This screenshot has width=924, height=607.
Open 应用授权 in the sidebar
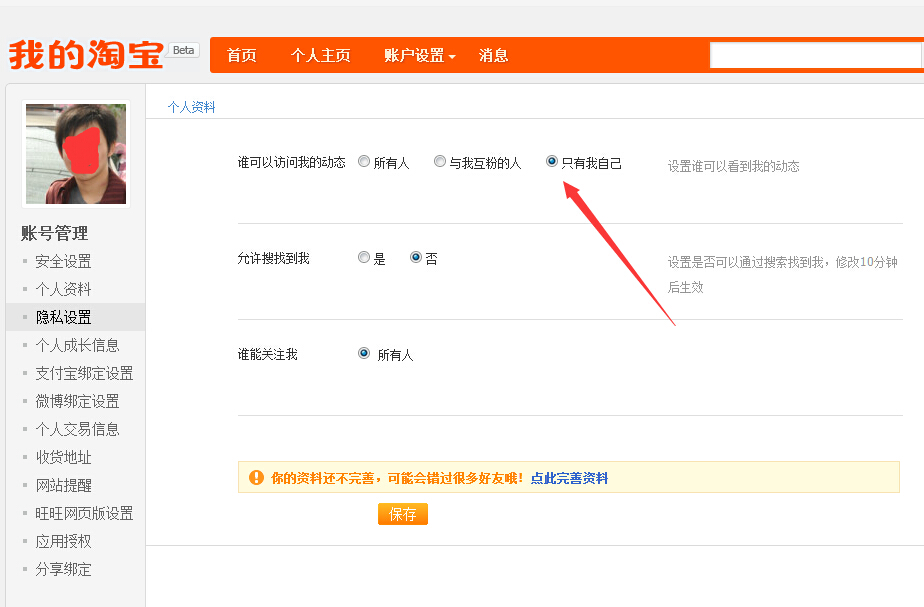[63, 542]
